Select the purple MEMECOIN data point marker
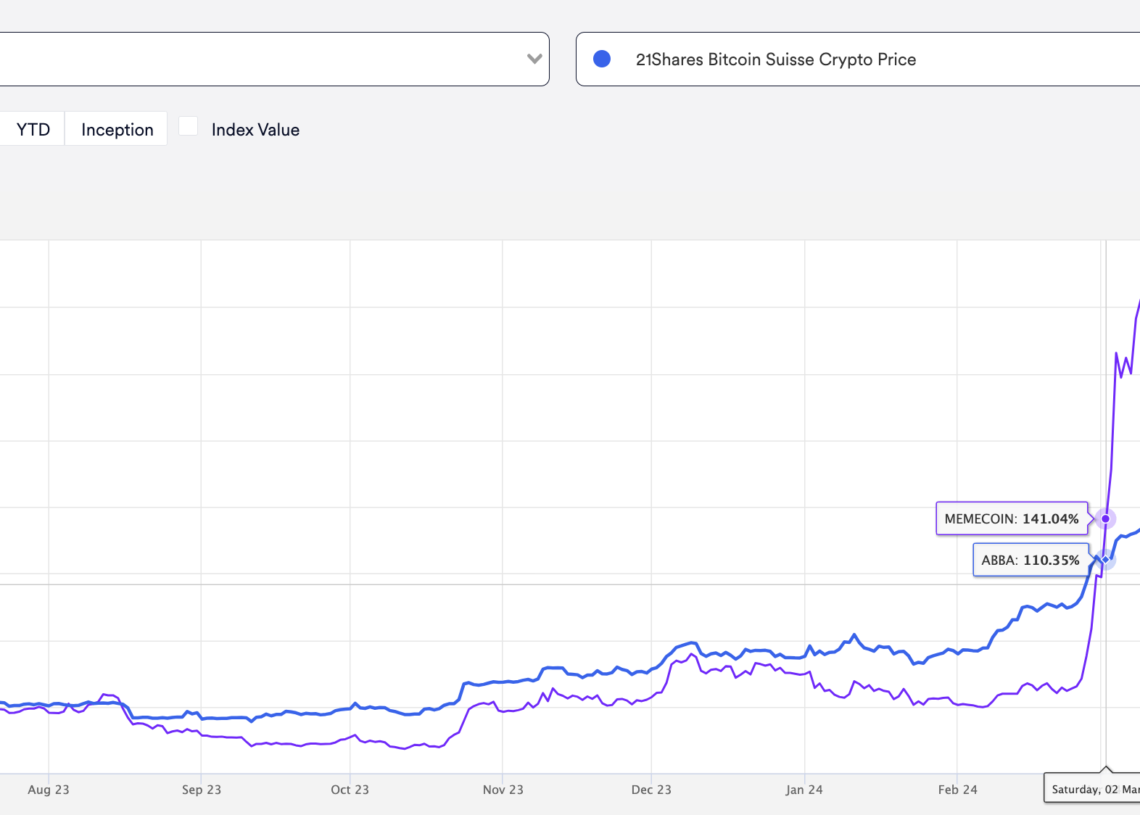Viewport: 1140px width, 815px height. point(1105,519)
